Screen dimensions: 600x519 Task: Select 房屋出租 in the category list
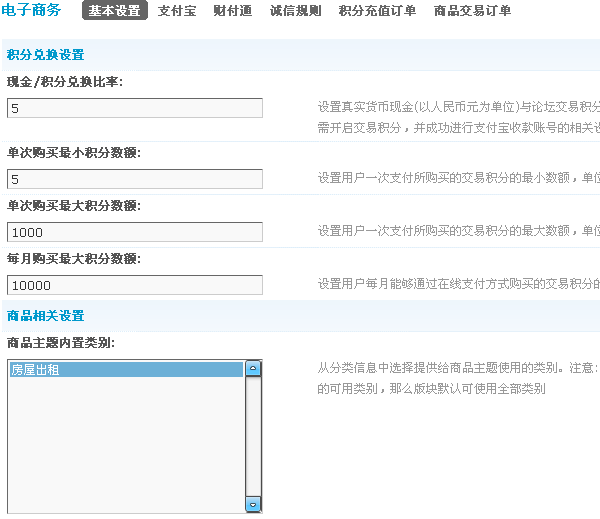[x=126, y=369]
